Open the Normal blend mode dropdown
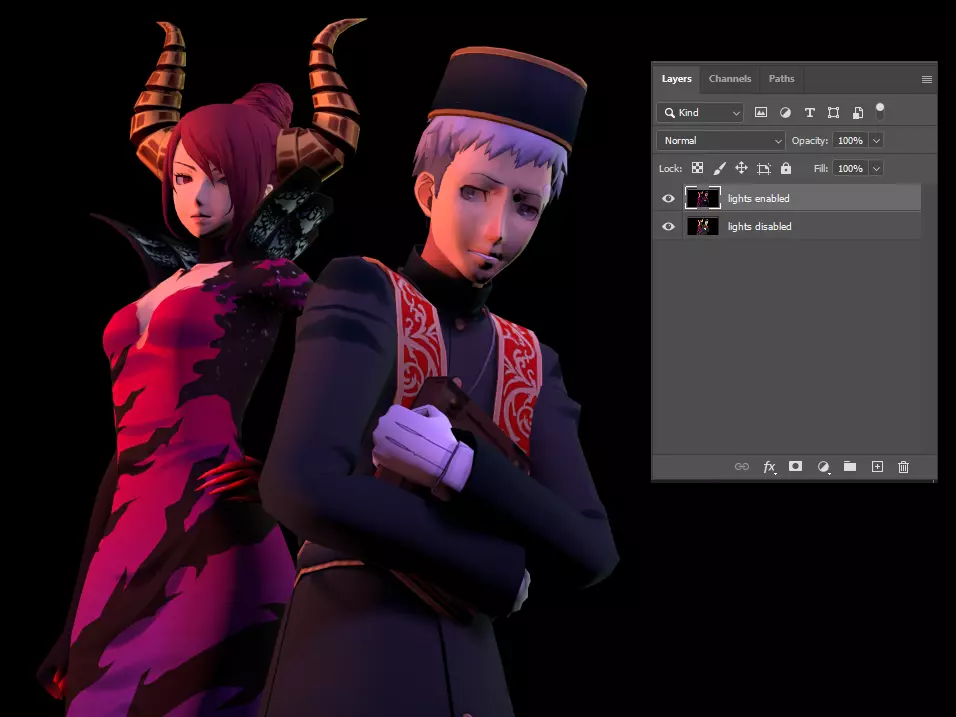Screen dimensions: 956x717 [721, 141]
